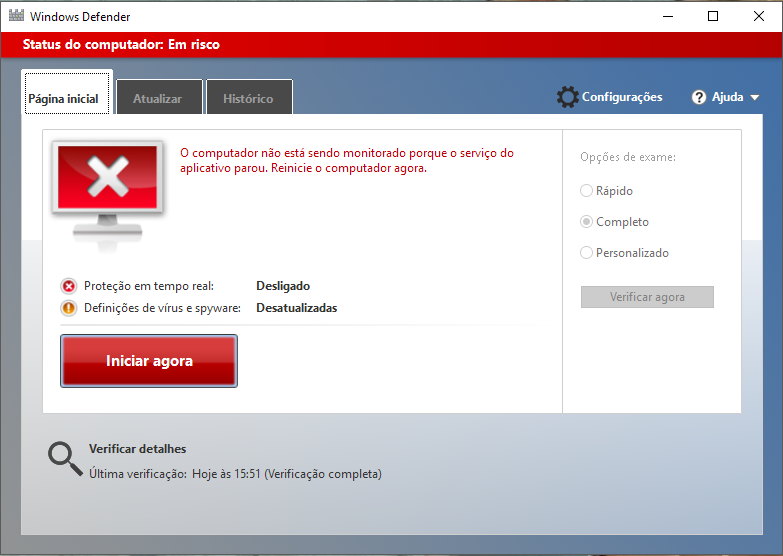The image size is (783, 556).
Task: Click the Ajuda question mark icon
Action: 699,97
